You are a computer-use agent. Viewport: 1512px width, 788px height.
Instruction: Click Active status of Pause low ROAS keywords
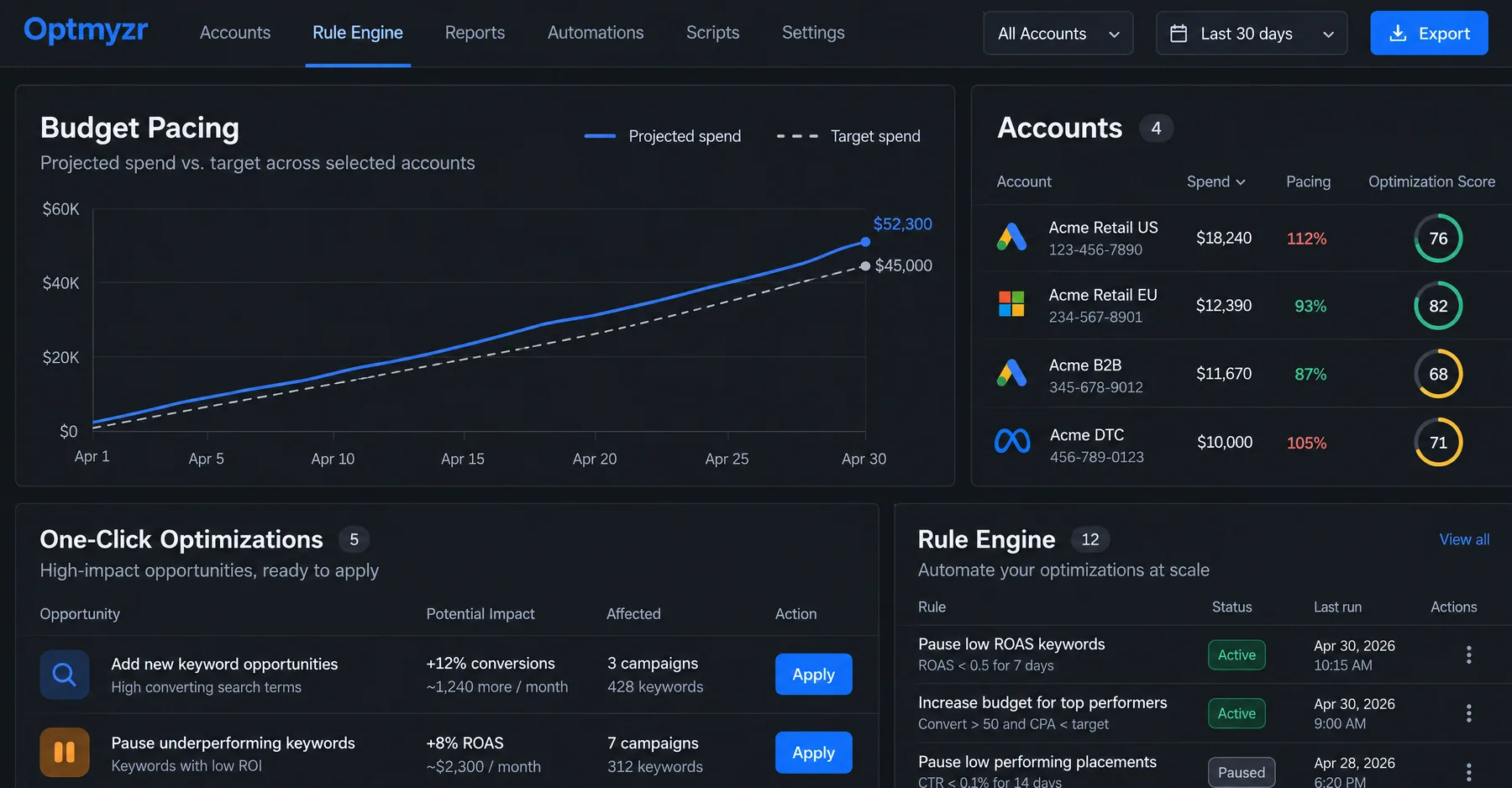pos(1236,655)
